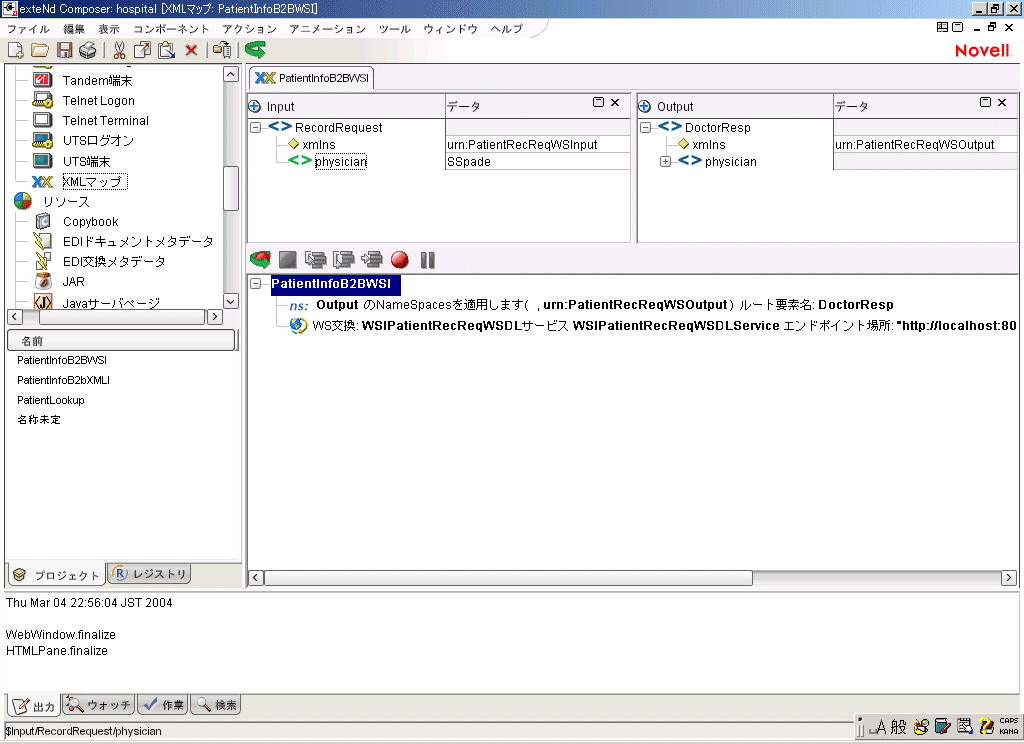Close the Input pane with X
This screenshot has width=1024, height=744.
(x=615, y=103)
